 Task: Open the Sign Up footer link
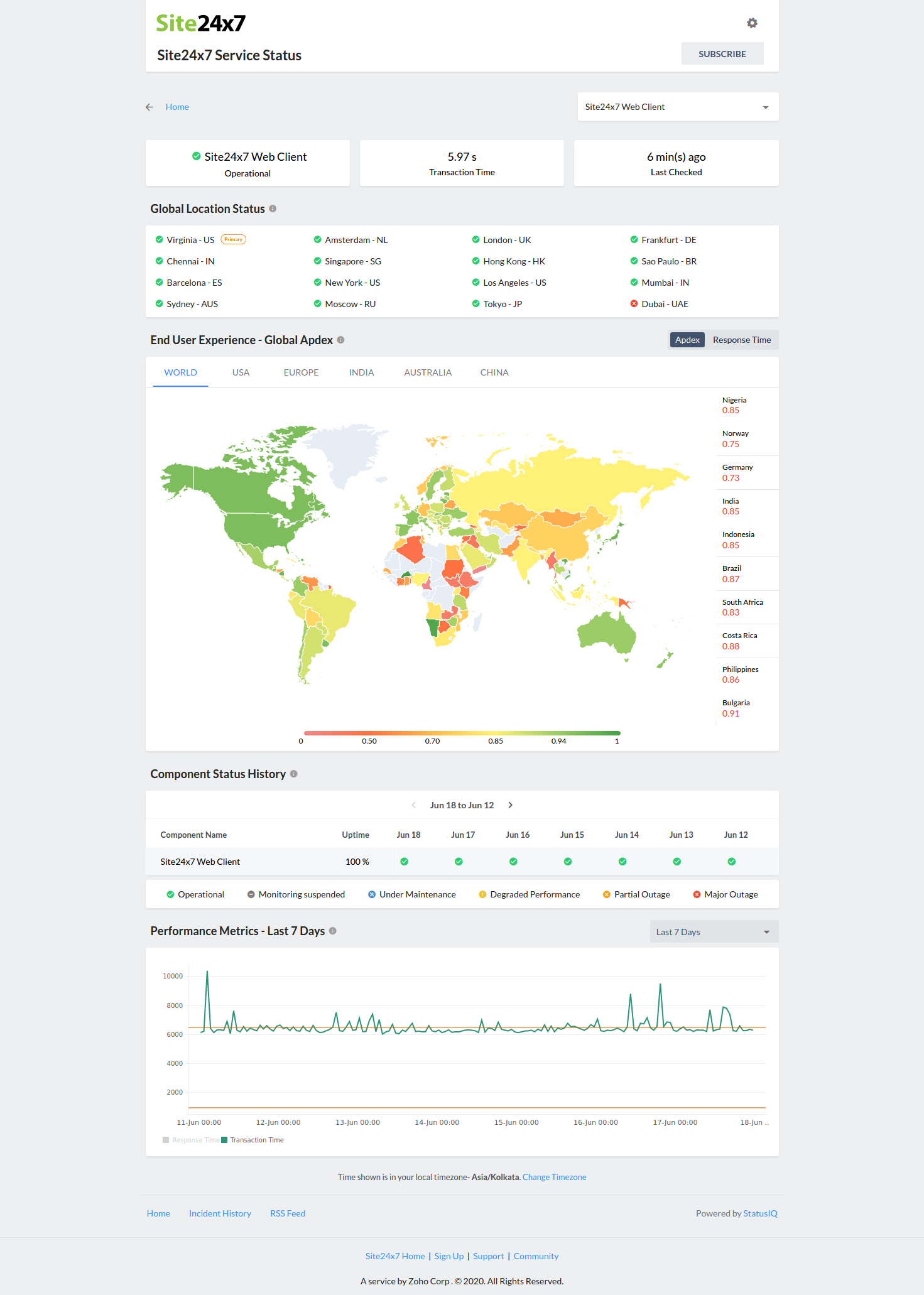pyautogui.click(x=449, y=1256)
